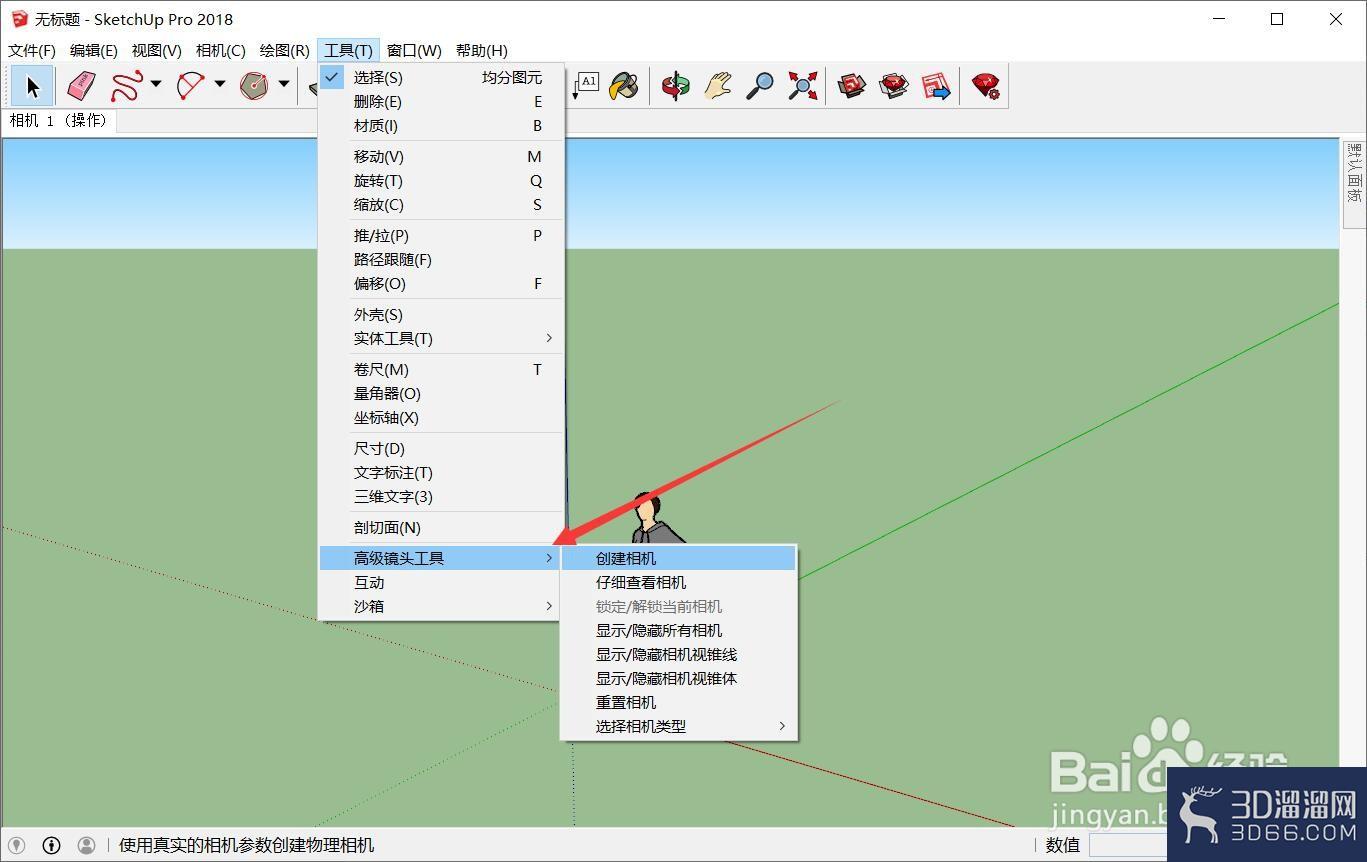Open the arc tool dropdown arrow
Viewport: 1367px width, 862px height.
tap(219, 85)
